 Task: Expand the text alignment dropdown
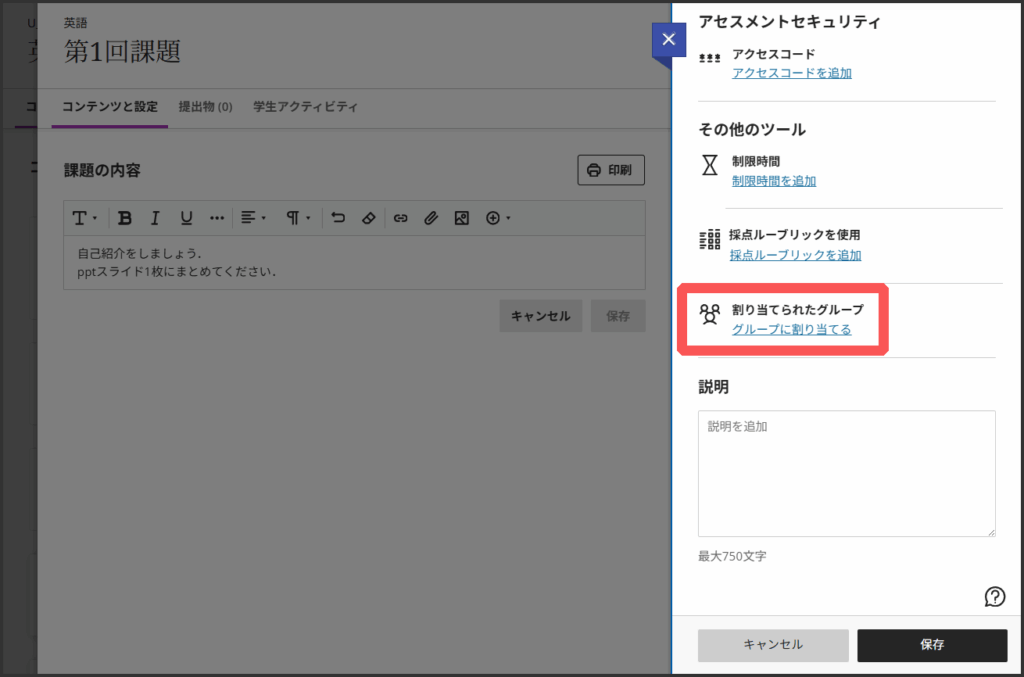tap(253, 218)
